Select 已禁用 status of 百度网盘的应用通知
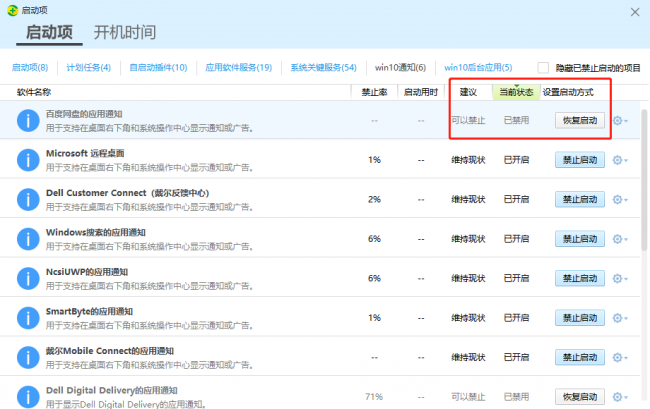650x409 pixels. [x=516, y=120]
